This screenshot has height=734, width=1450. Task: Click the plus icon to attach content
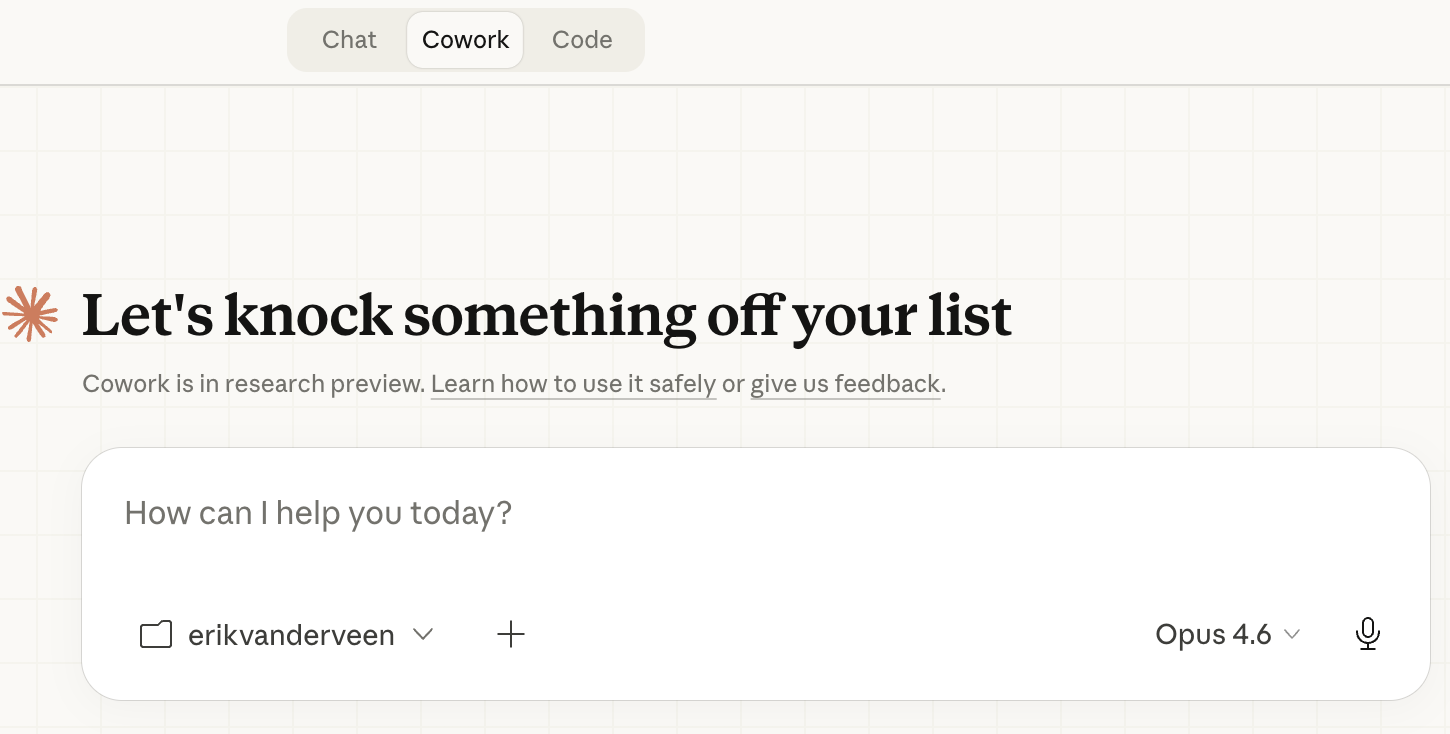click(x=511, y=634)
